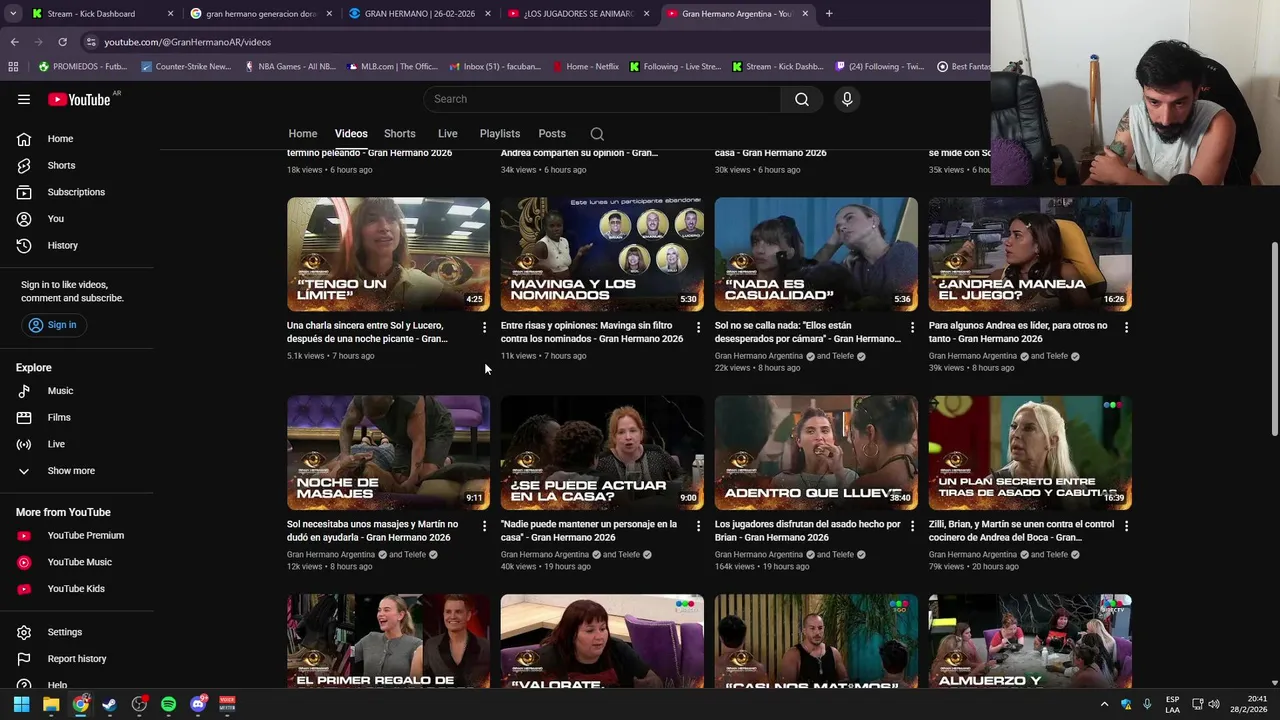Viewport: 1280px width, 720px height.
Task: Play 'Noche de masajes' video thumbnail
Action: pyautogui.click(x=389, y=453)
